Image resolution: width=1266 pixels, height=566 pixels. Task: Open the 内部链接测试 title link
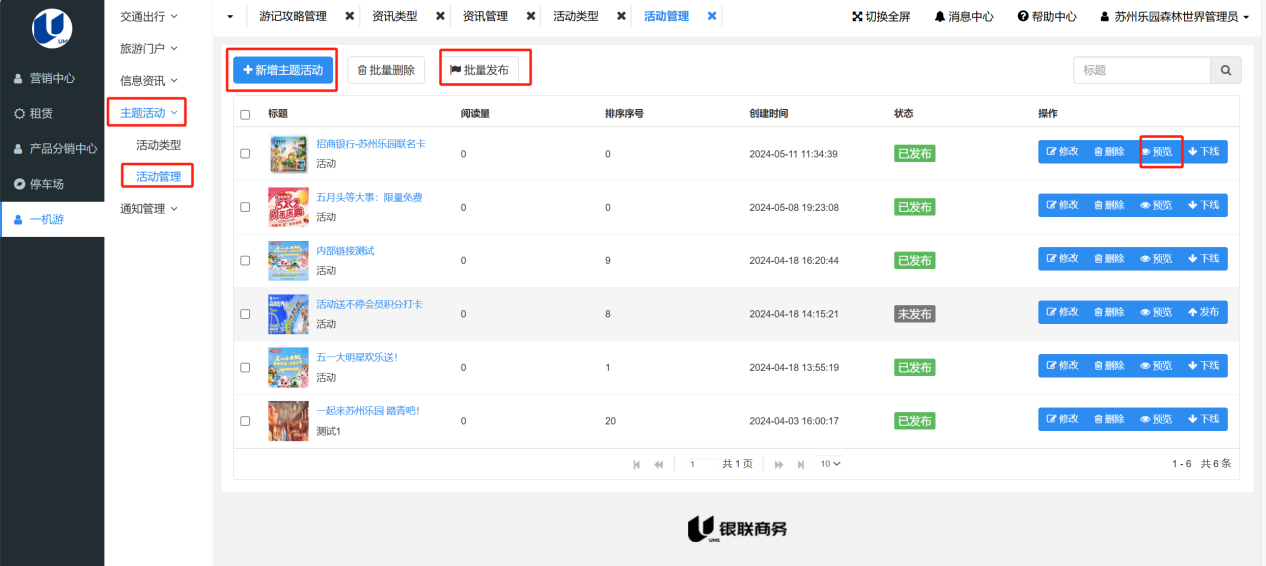coord(345,251)
